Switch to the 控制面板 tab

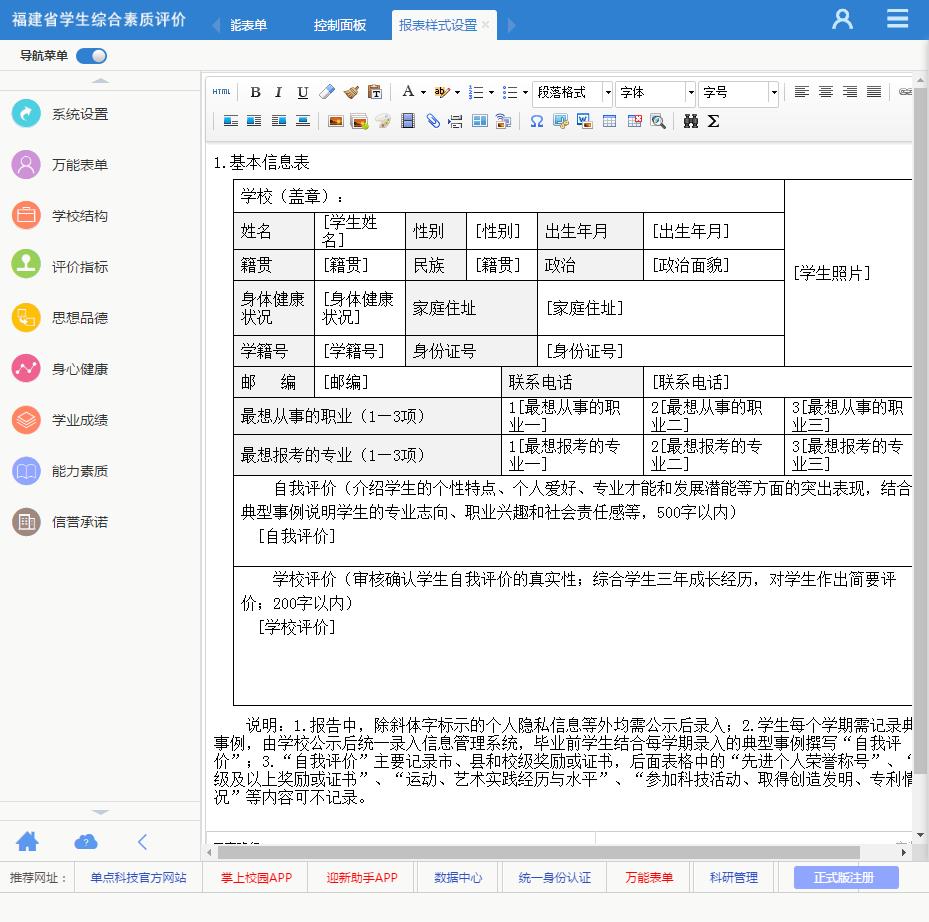pos(339,25)
